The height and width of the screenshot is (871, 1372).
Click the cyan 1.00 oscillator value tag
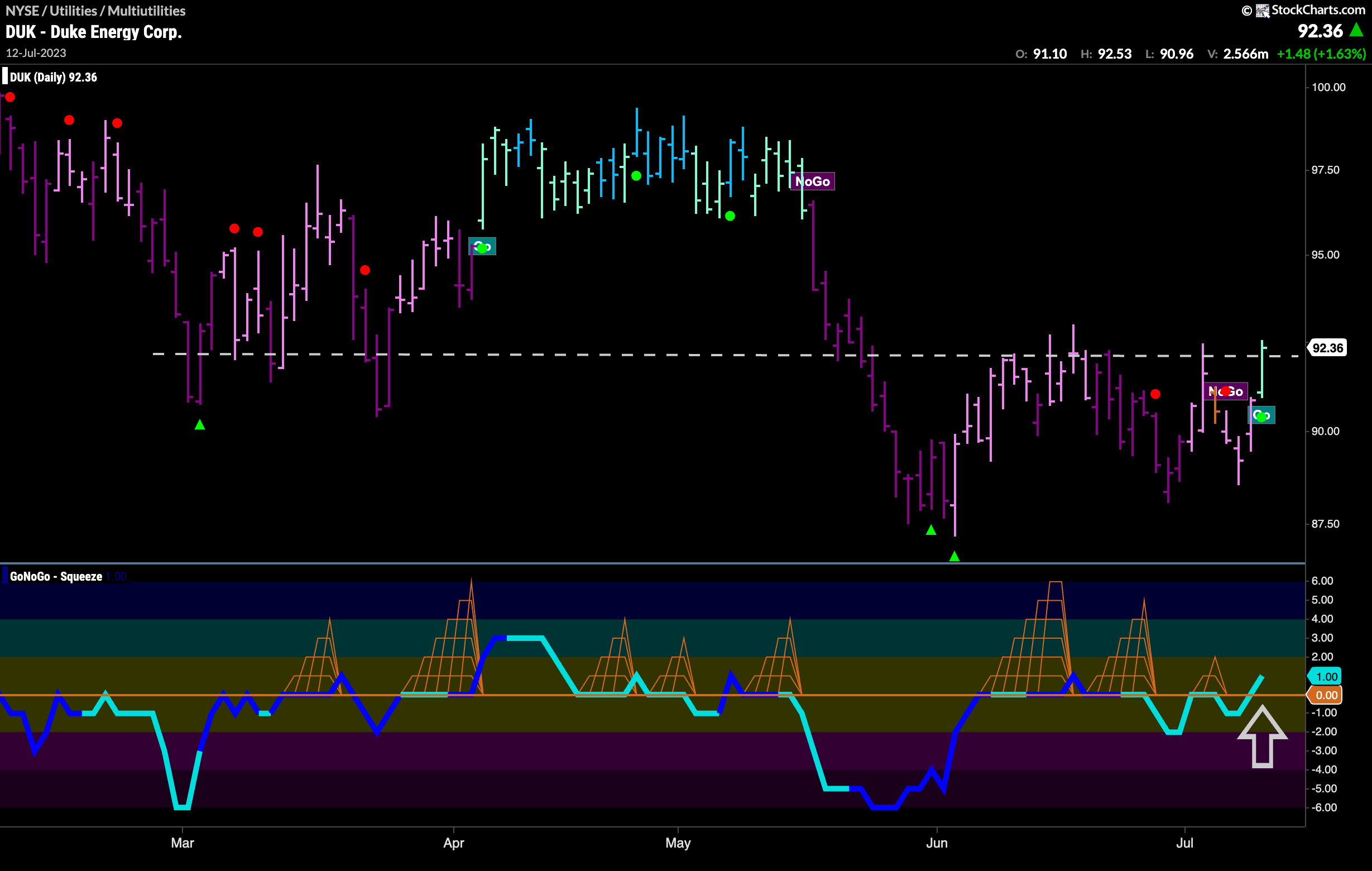coord(1325,677)
